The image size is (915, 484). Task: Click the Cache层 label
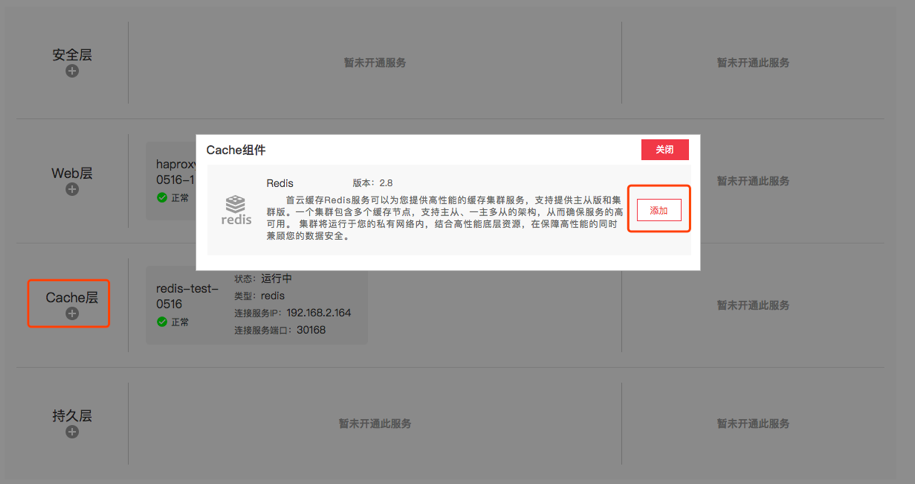pyautogui.click(x=72, y=297)
